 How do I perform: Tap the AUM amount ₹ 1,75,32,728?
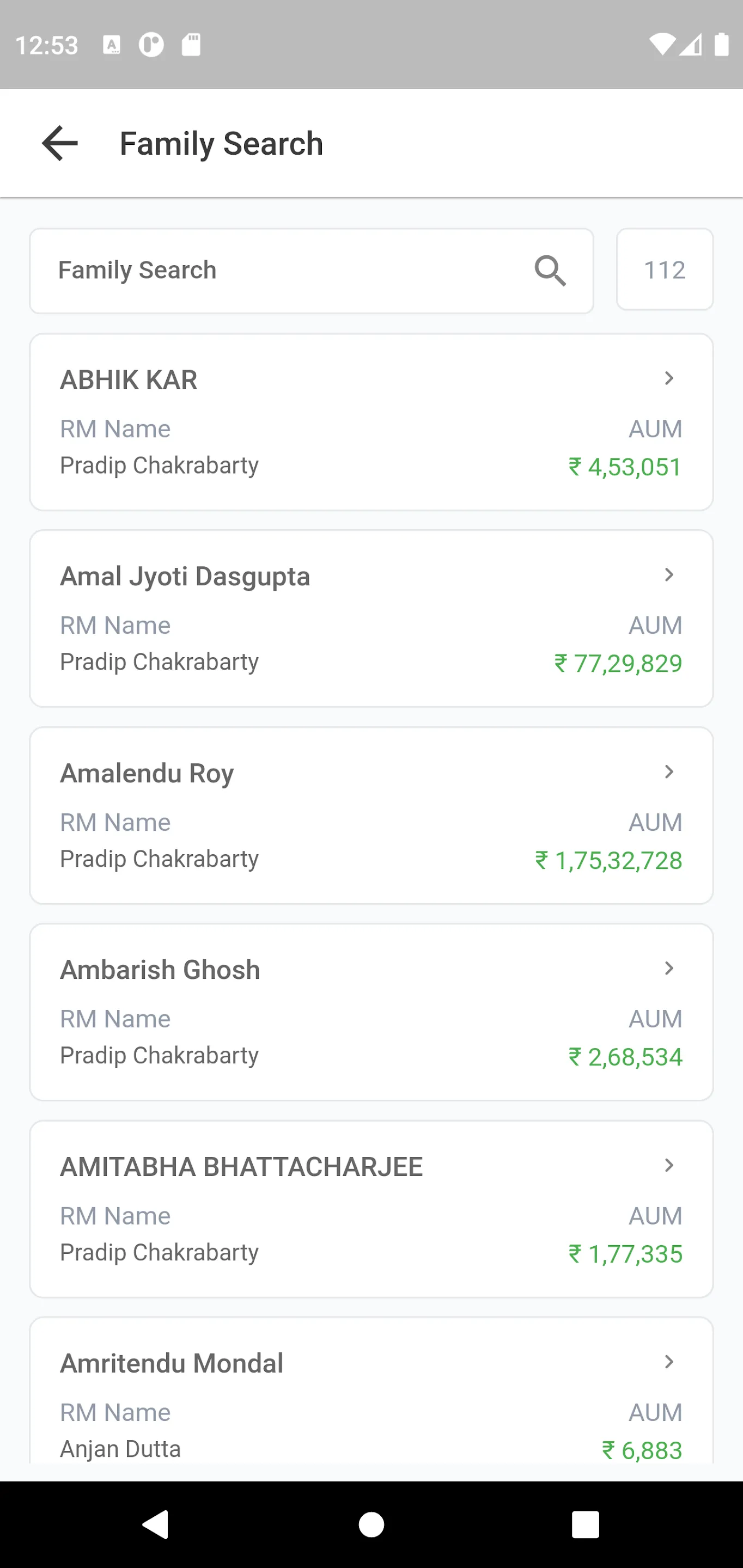tap(608, 860)
